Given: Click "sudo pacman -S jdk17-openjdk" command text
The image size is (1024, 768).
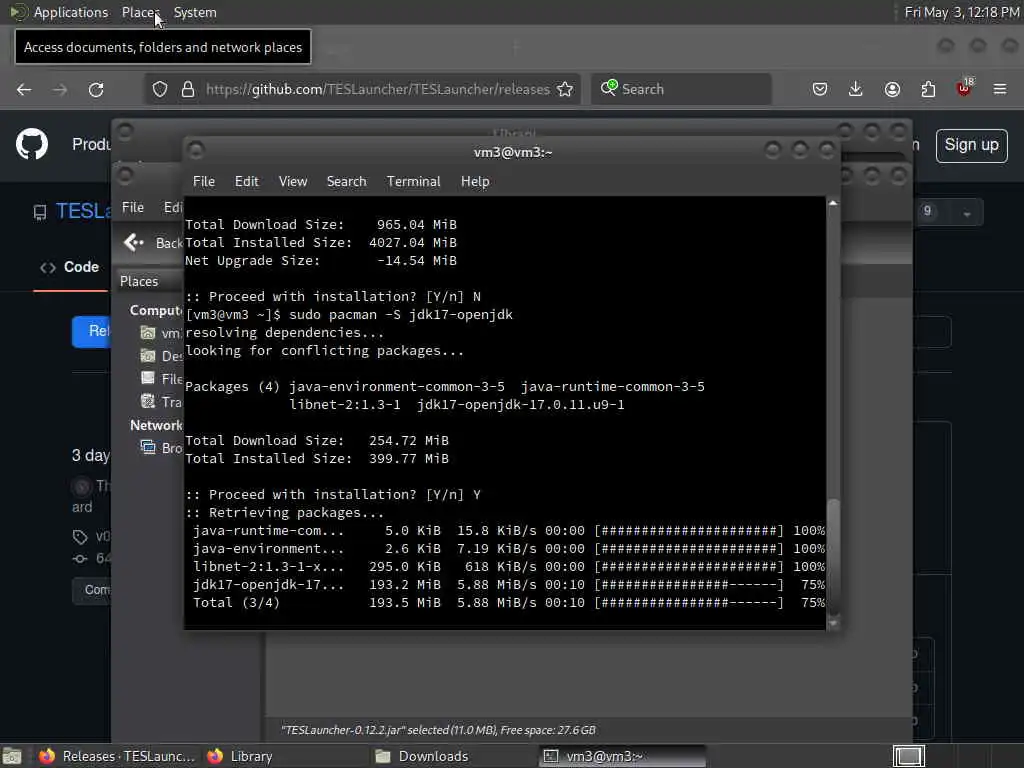Looking at the screenshot, I should 400,315.
